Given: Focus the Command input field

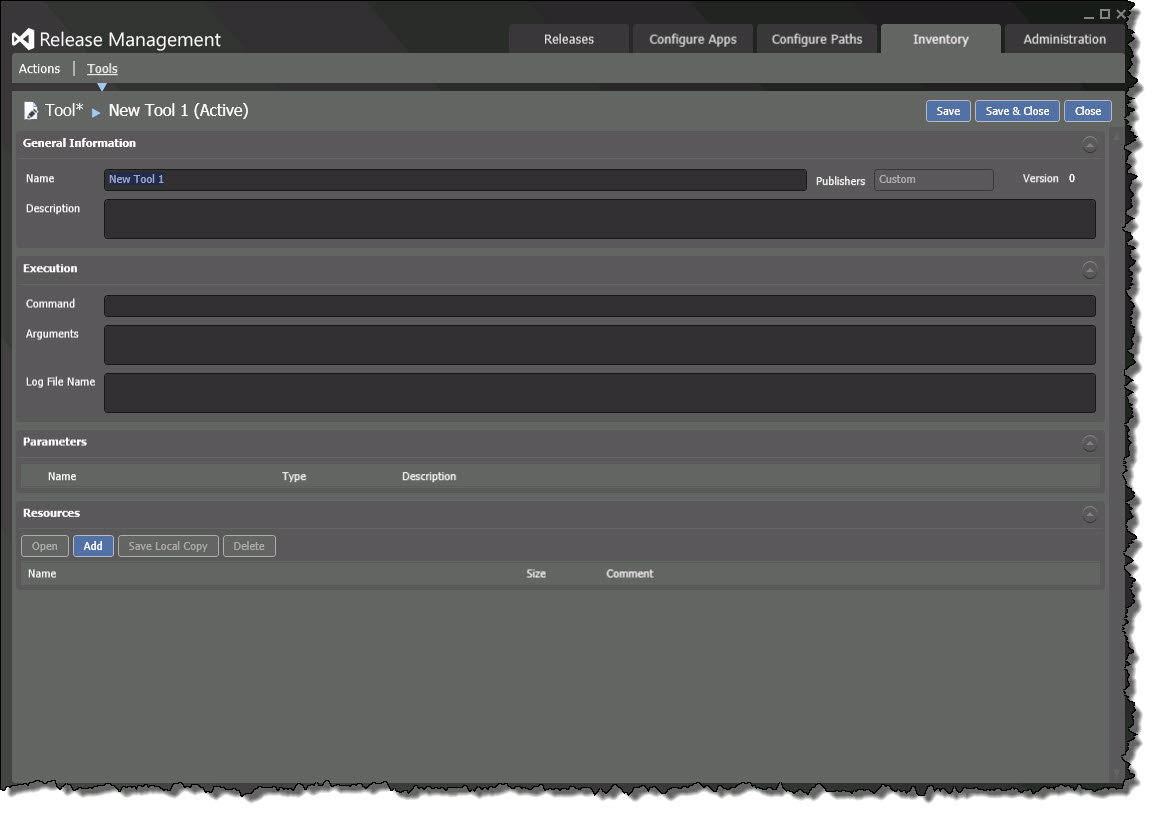Looking at the screenshot, I should (599, 306).
